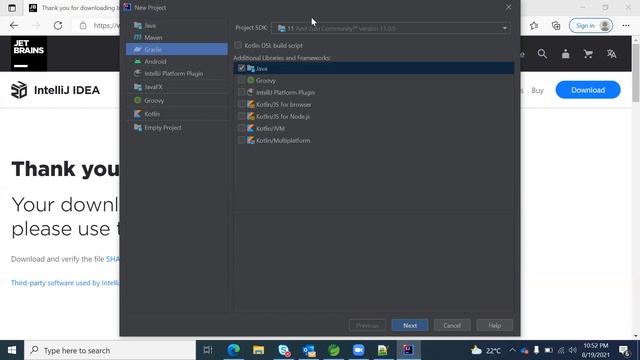Close the New Project dialog

point(509,7)
